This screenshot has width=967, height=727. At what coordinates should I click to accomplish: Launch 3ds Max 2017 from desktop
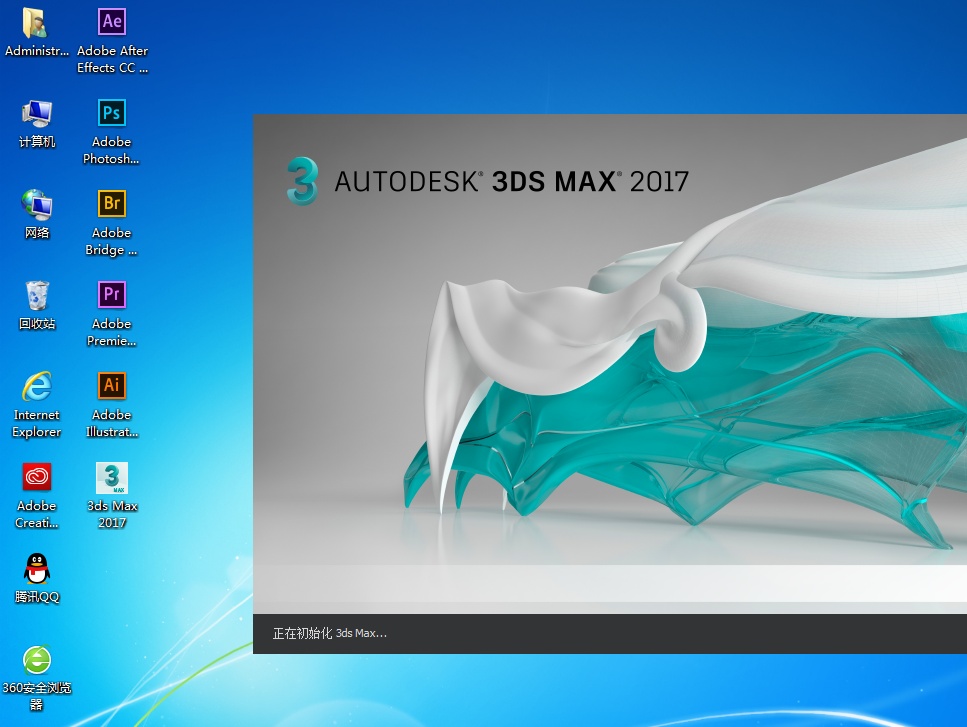point(111,480)
